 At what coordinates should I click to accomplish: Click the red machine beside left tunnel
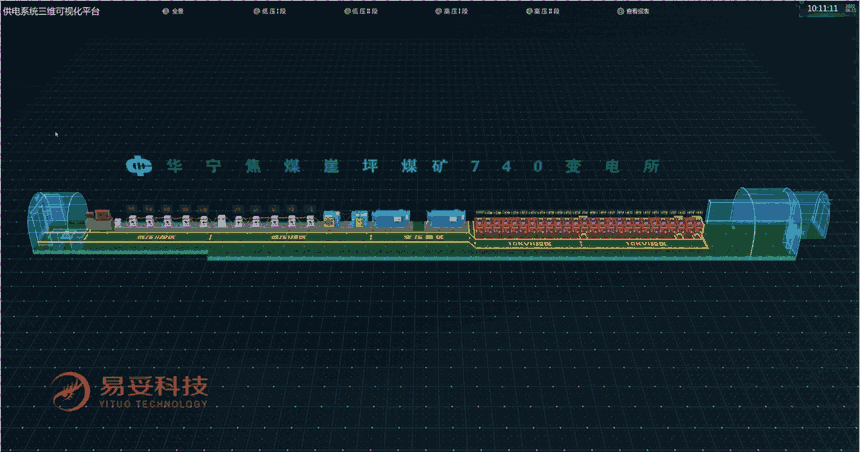click(x=101, y=217)
